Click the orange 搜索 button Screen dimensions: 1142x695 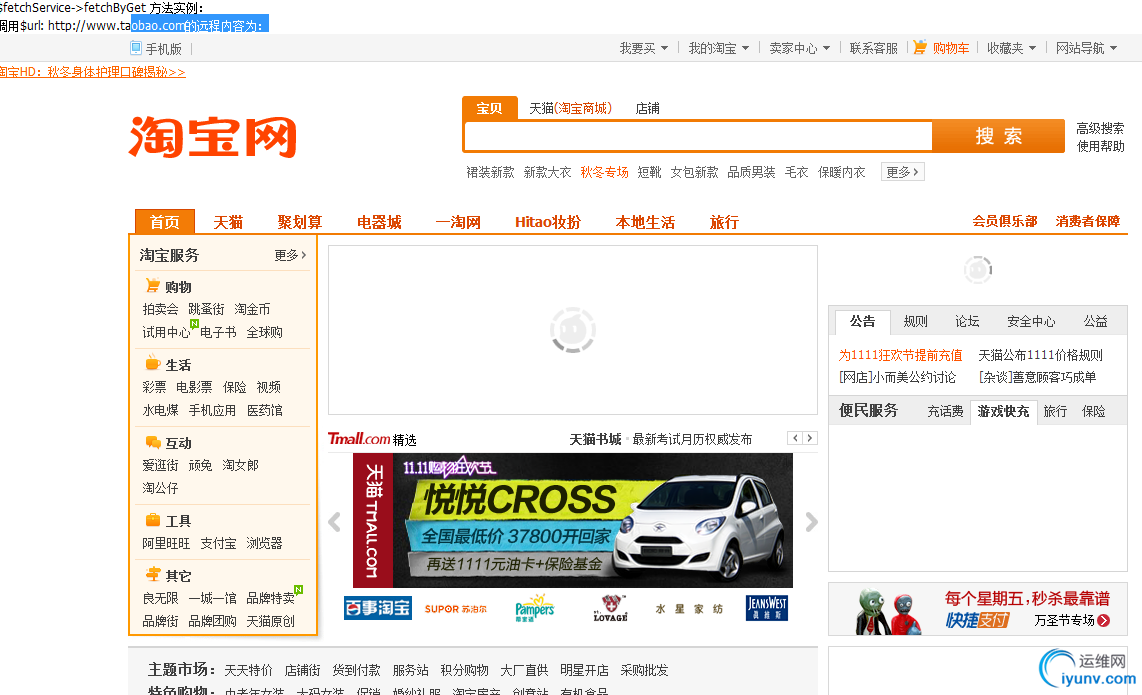click(999, 136)
